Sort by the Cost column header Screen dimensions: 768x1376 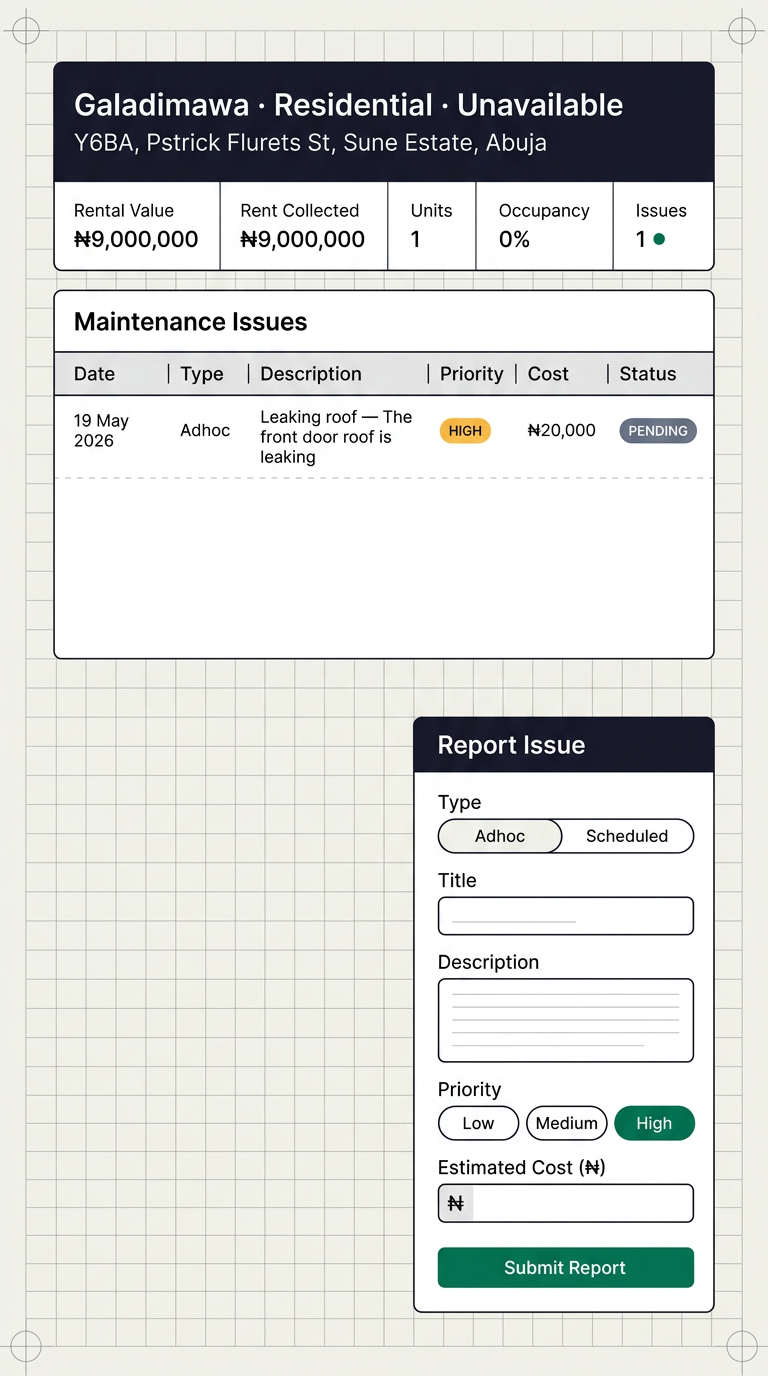[548, 374]
